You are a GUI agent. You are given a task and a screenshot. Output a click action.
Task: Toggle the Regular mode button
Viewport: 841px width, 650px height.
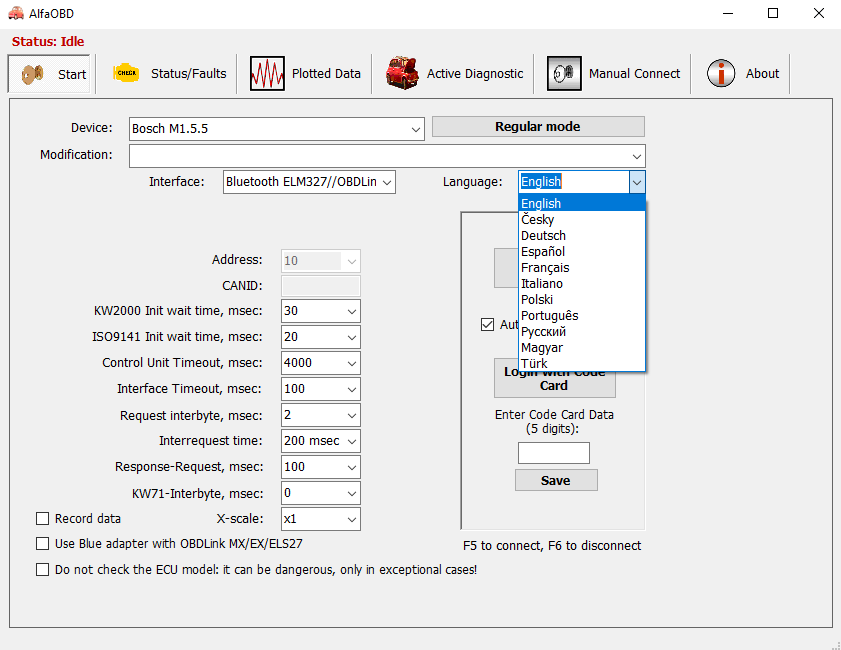point(538,127)
